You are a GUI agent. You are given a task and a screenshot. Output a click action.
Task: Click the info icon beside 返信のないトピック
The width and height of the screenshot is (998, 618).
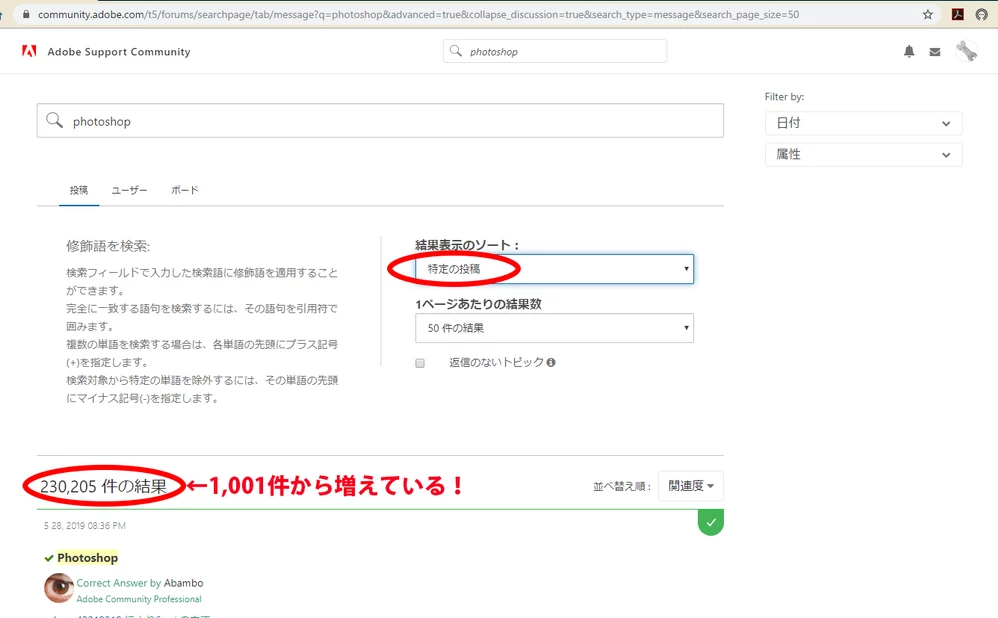click(551, 362)
